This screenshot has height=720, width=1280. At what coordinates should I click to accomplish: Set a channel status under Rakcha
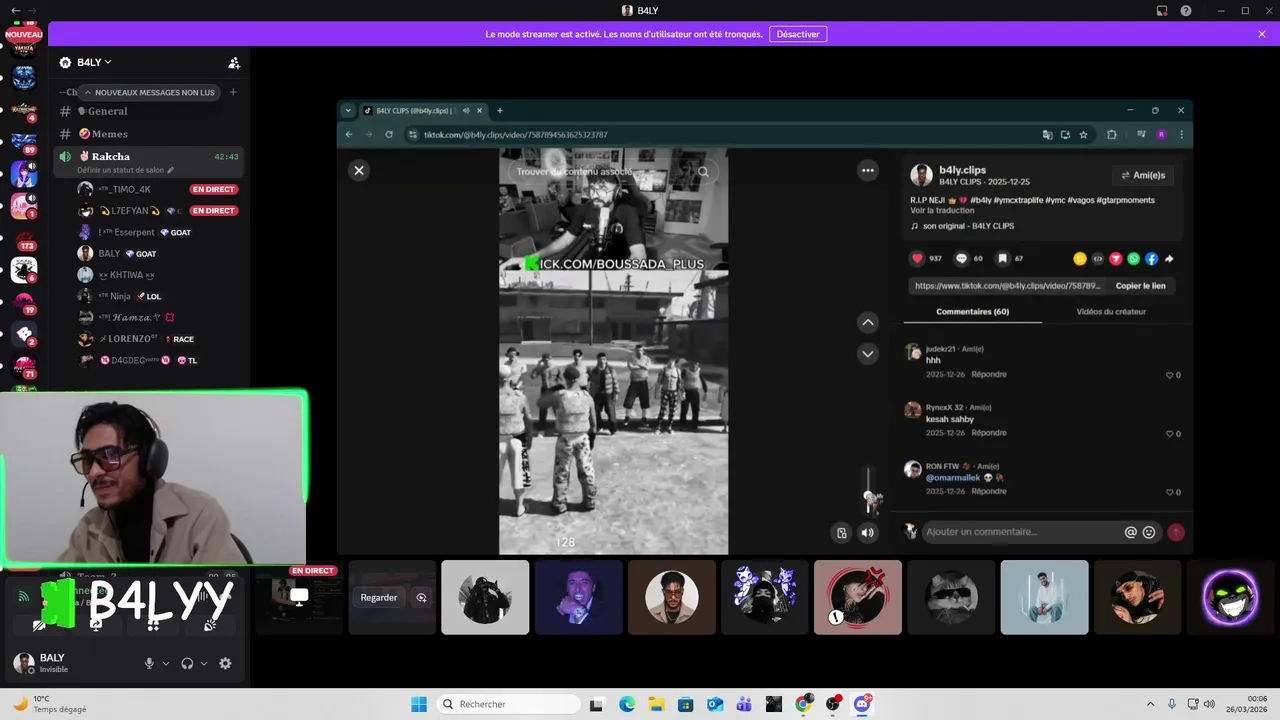(126, 170)
